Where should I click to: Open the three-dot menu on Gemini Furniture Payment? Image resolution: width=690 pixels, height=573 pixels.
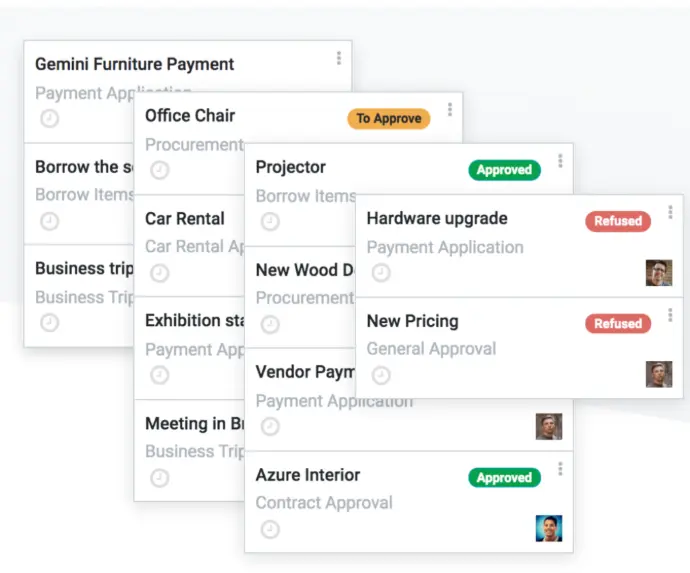click(x=339, y=58)
